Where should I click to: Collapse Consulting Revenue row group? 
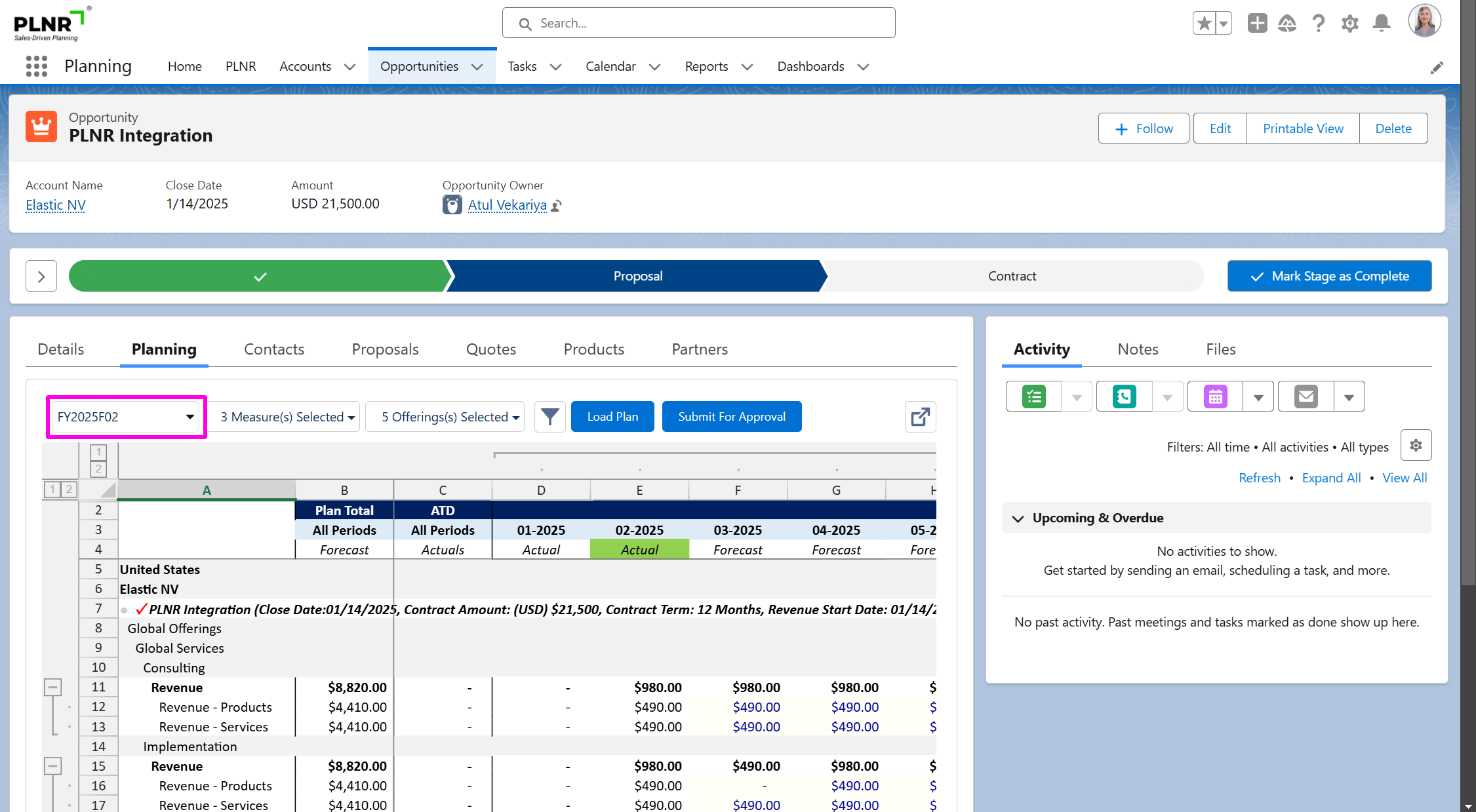(x=53, y=687)
